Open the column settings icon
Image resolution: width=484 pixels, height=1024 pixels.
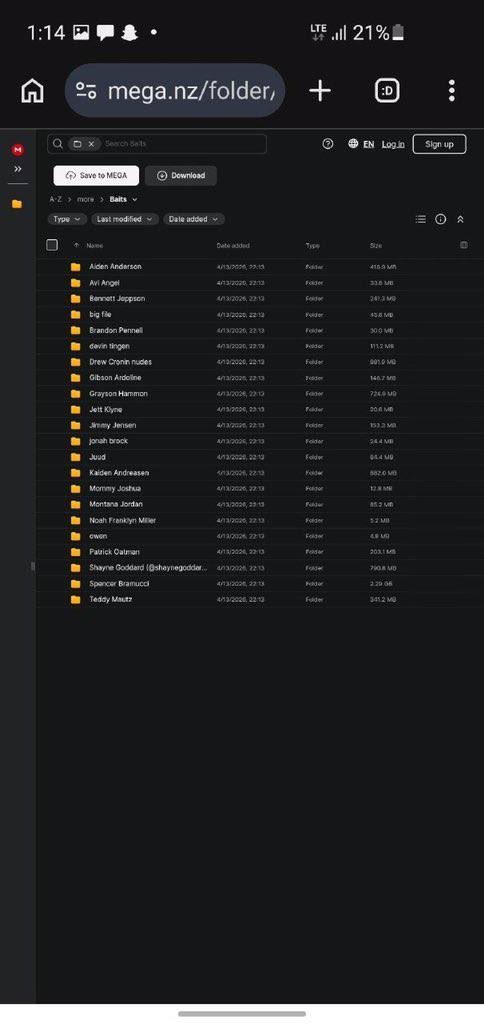(x=464, y=245)
